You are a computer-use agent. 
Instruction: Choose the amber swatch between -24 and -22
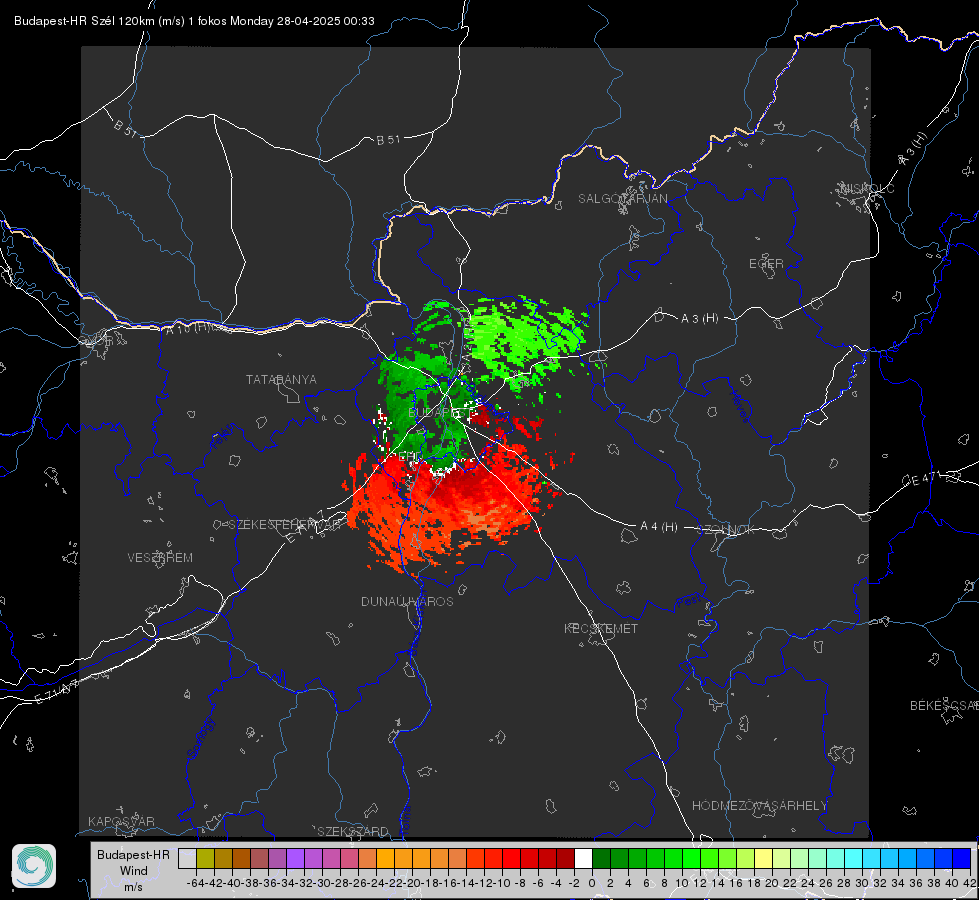(385, 858)
